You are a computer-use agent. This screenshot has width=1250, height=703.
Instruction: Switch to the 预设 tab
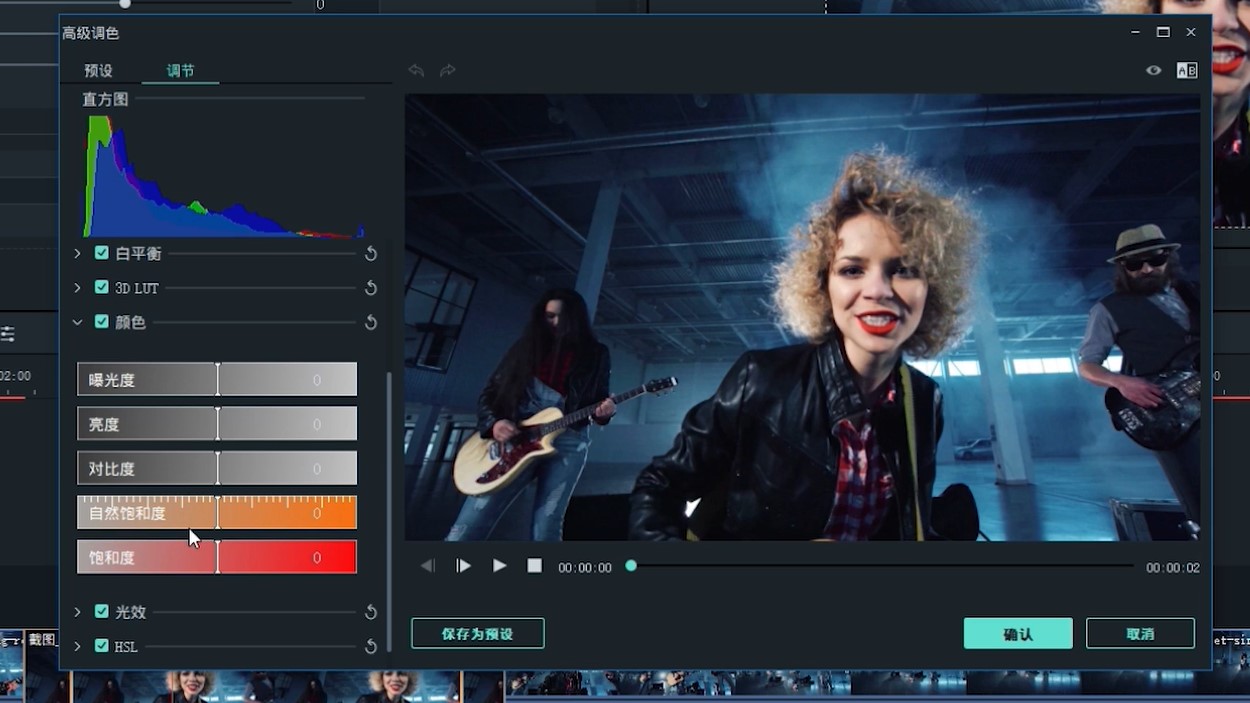coord(98,71)
